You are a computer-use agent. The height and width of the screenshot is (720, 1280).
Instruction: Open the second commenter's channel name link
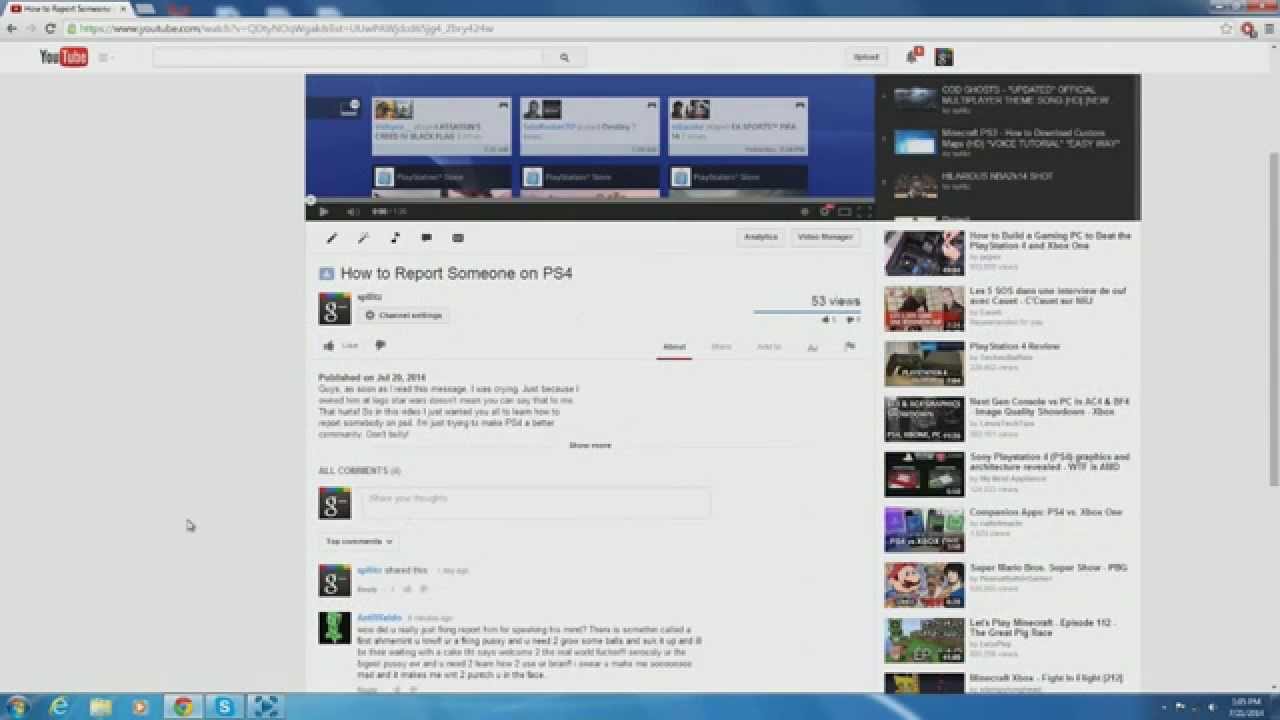point(379,618)
